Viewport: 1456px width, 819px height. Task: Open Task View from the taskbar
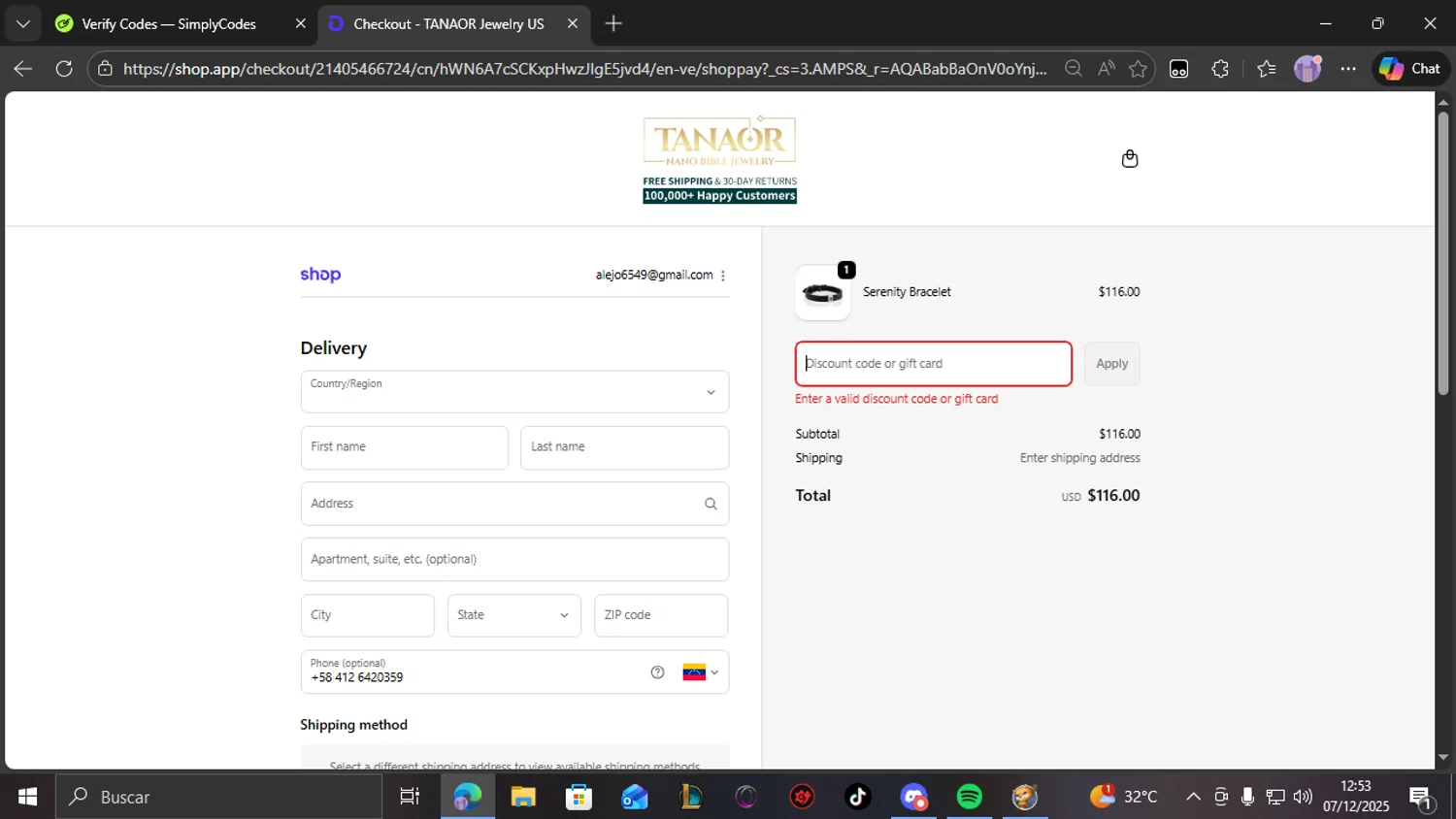[410, 797]
